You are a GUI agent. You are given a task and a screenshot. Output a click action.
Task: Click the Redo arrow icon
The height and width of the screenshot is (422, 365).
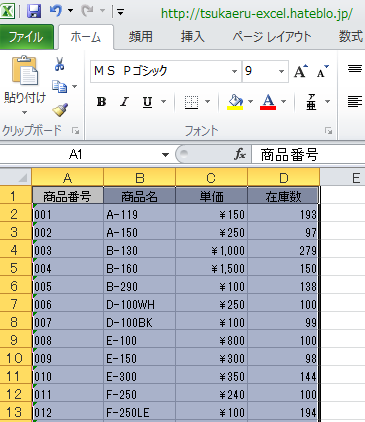[x=88, y=11]
